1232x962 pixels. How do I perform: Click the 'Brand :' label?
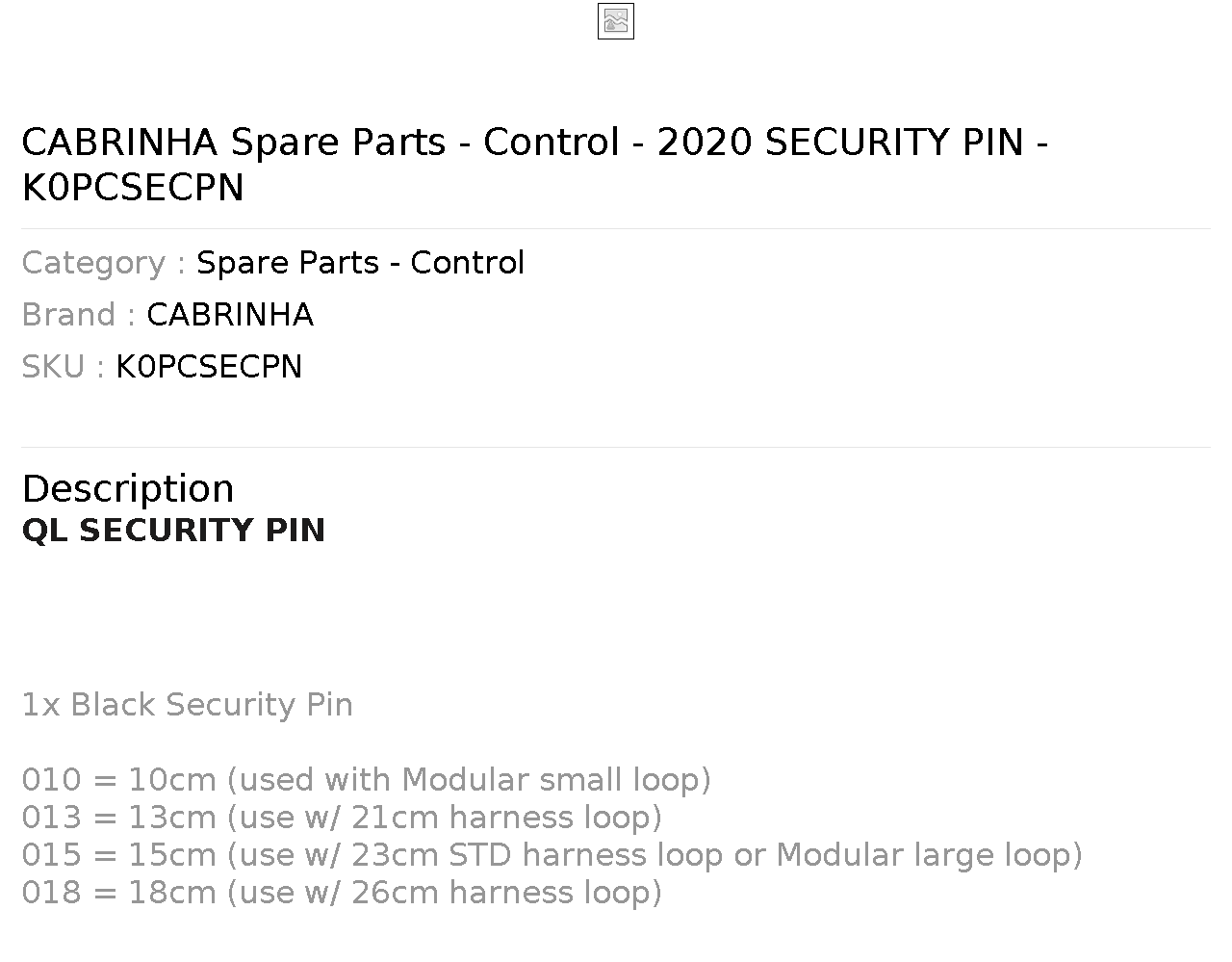pos(79,315)
